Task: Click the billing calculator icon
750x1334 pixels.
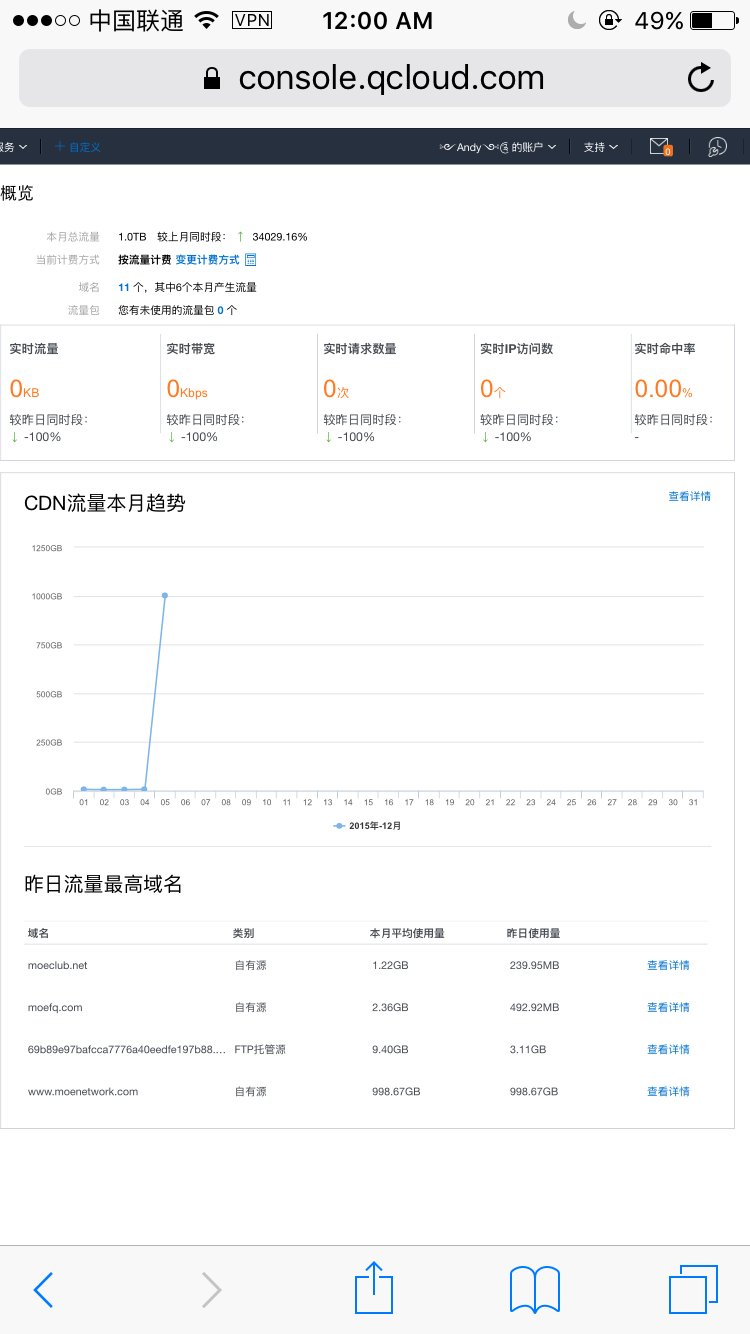Action: tap(251, 260)
